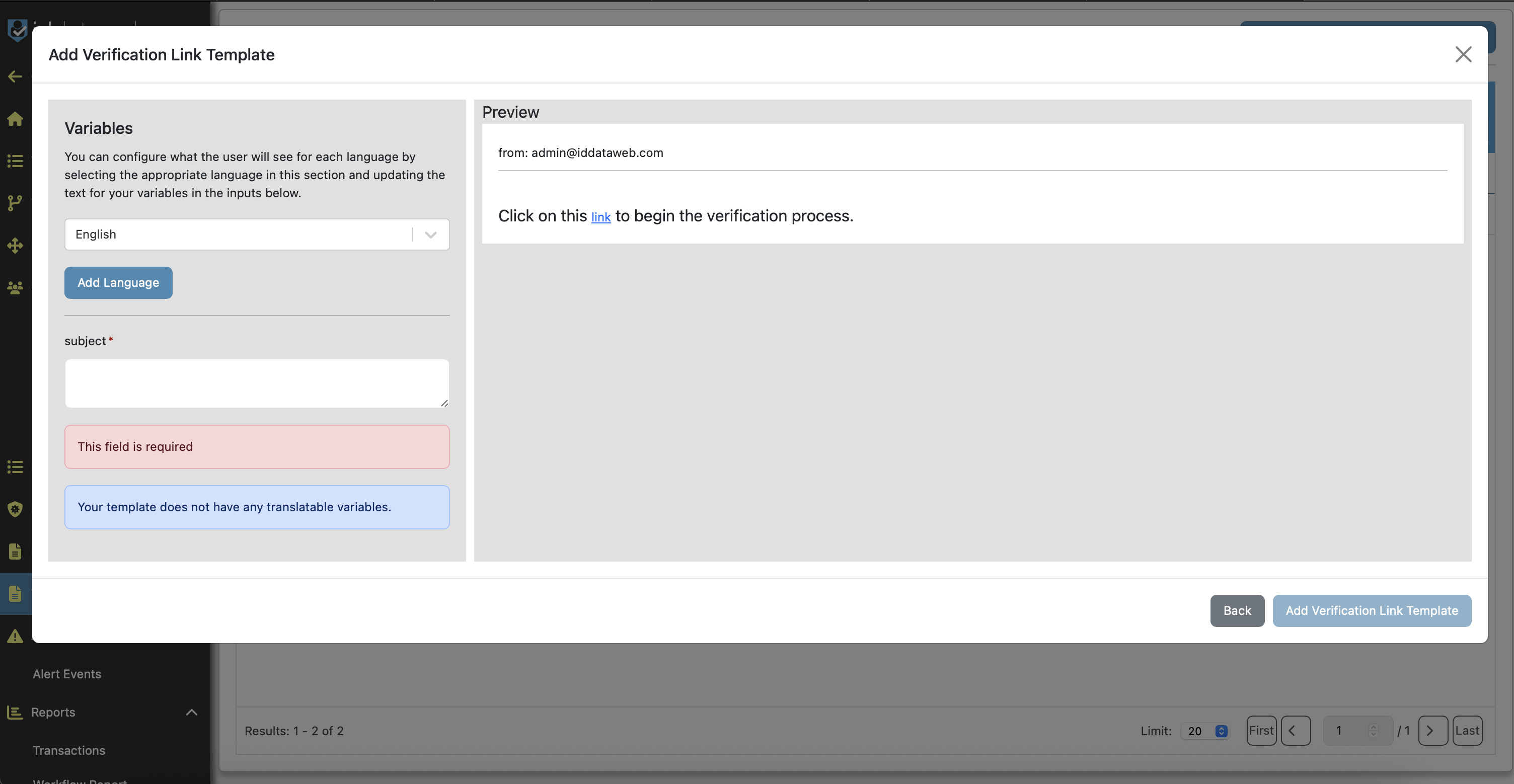Screen dimensions: 1514x784
Task: Go to next page arrow
Action: (1432, 731)
